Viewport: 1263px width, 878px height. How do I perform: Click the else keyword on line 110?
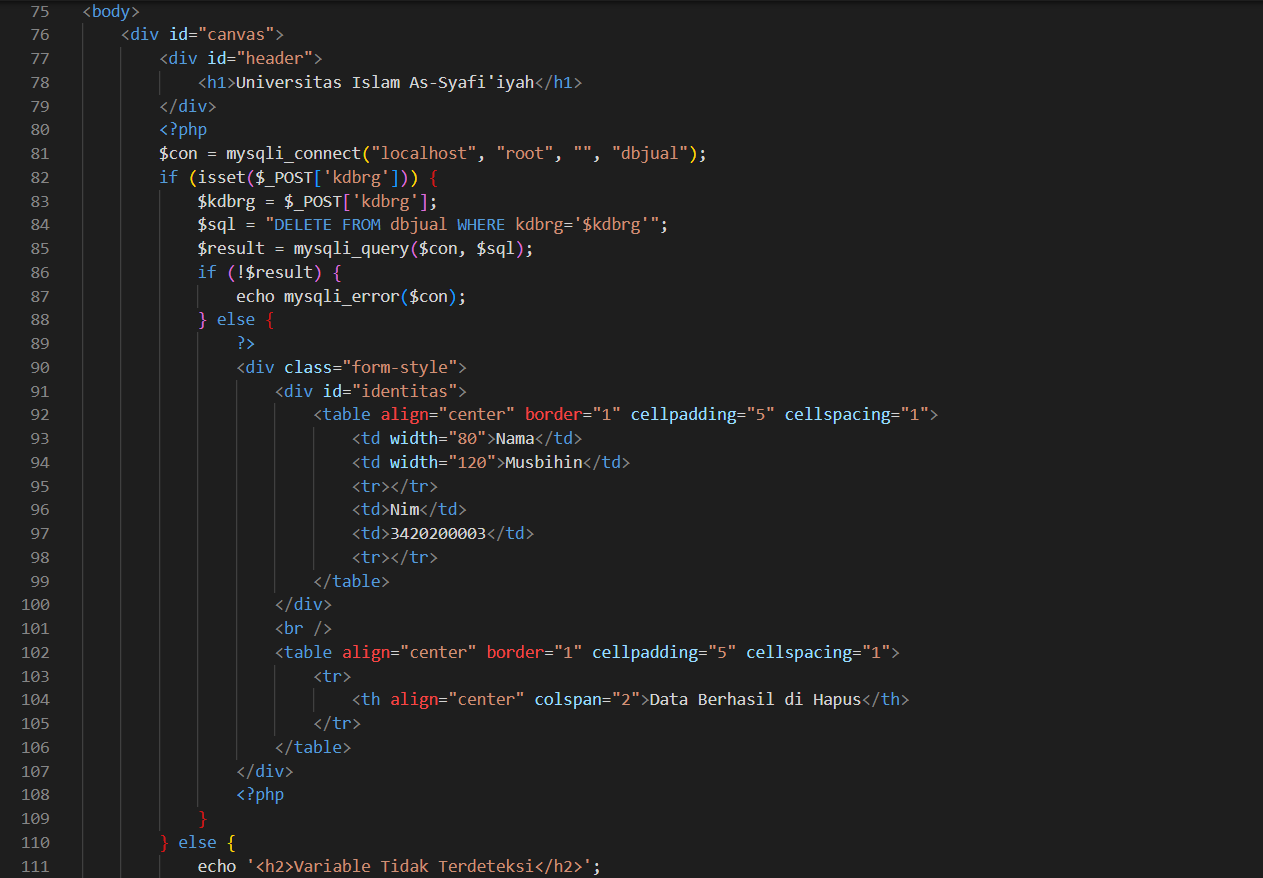198,842
